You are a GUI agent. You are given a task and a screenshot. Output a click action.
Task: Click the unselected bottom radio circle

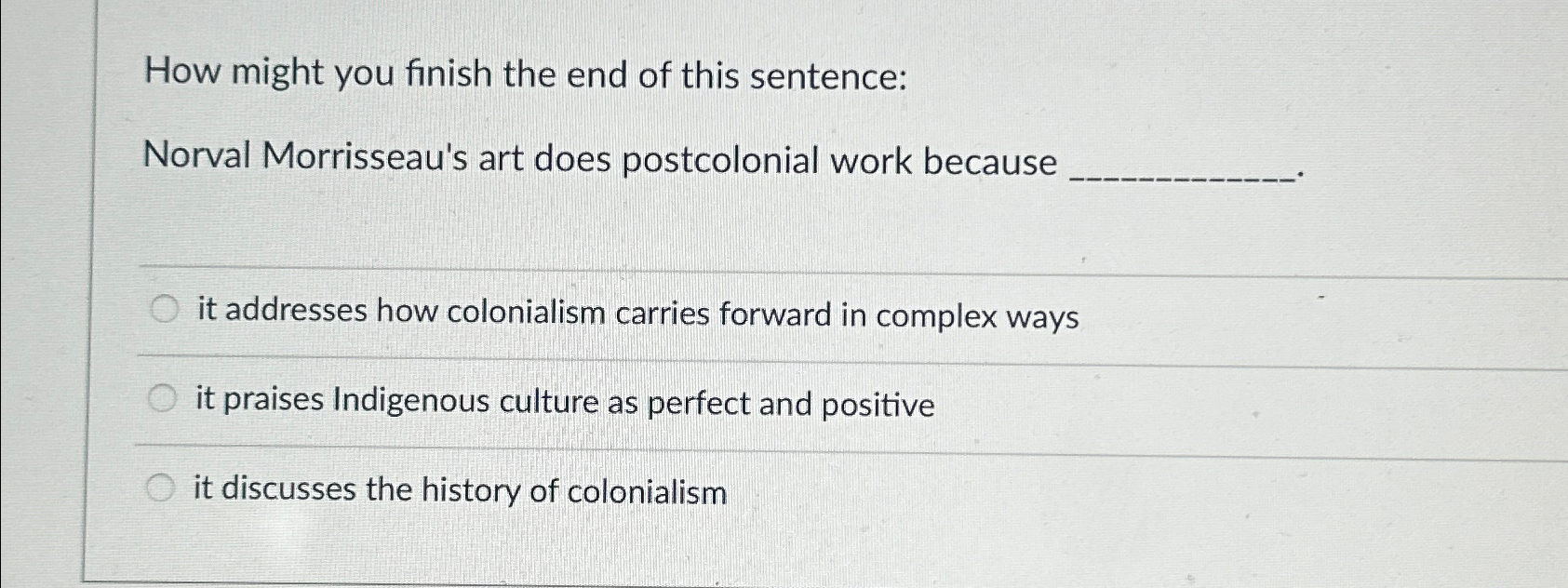pyautogui.click(x=162, y=485)
